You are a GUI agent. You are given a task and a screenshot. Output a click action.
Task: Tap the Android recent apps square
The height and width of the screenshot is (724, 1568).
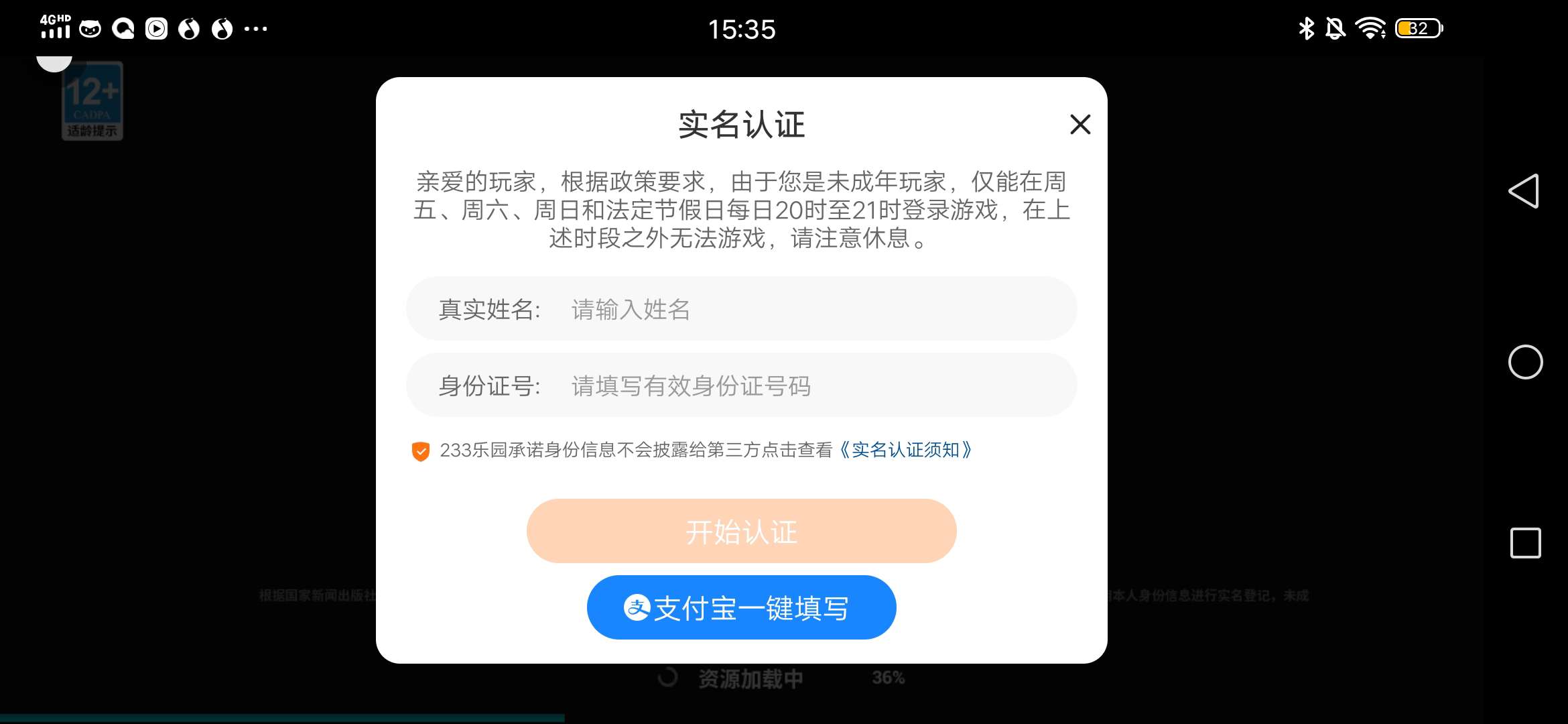coord(1525,542)
